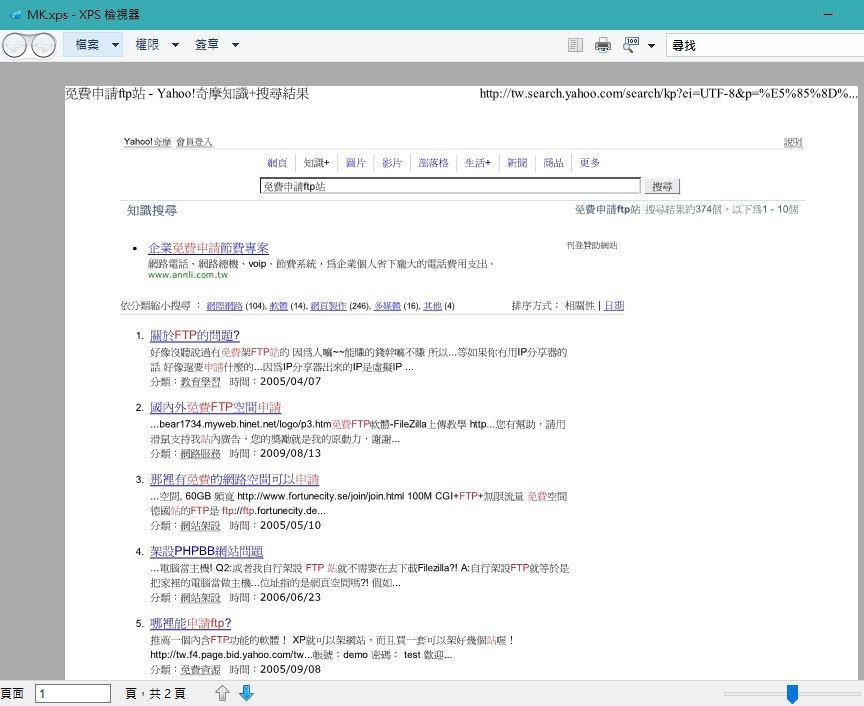The width and height of the screenshot is (864, 706).
Task: Open the 檔案 menu
Action: tap(87, 45)
